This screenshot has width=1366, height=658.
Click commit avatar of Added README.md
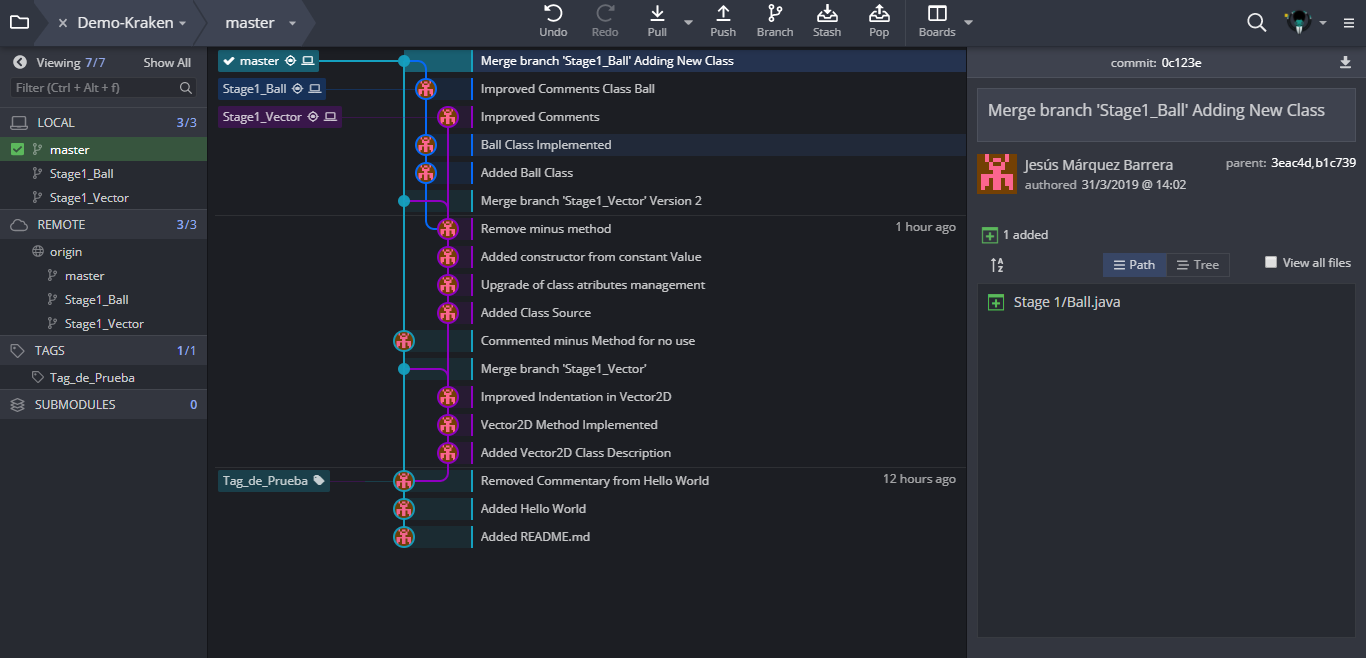404,537
